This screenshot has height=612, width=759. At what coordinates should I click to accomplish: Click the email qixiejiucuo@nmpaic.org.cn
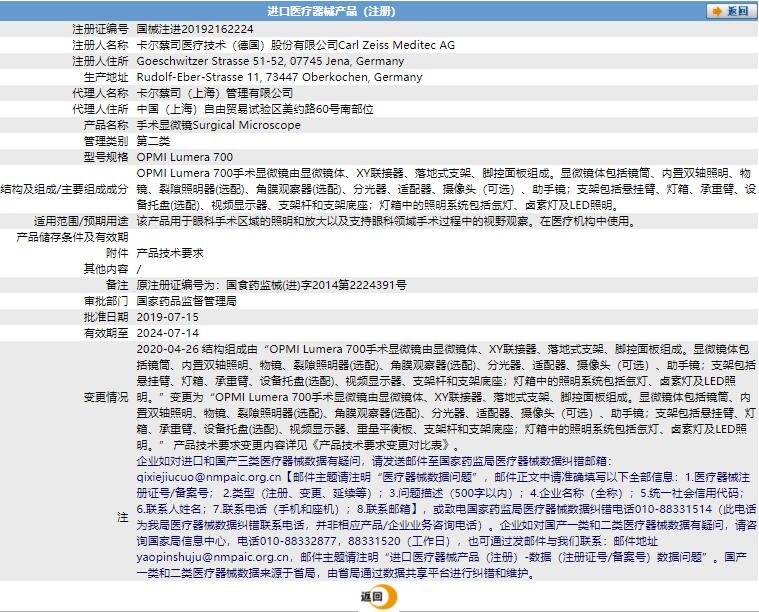209,477
